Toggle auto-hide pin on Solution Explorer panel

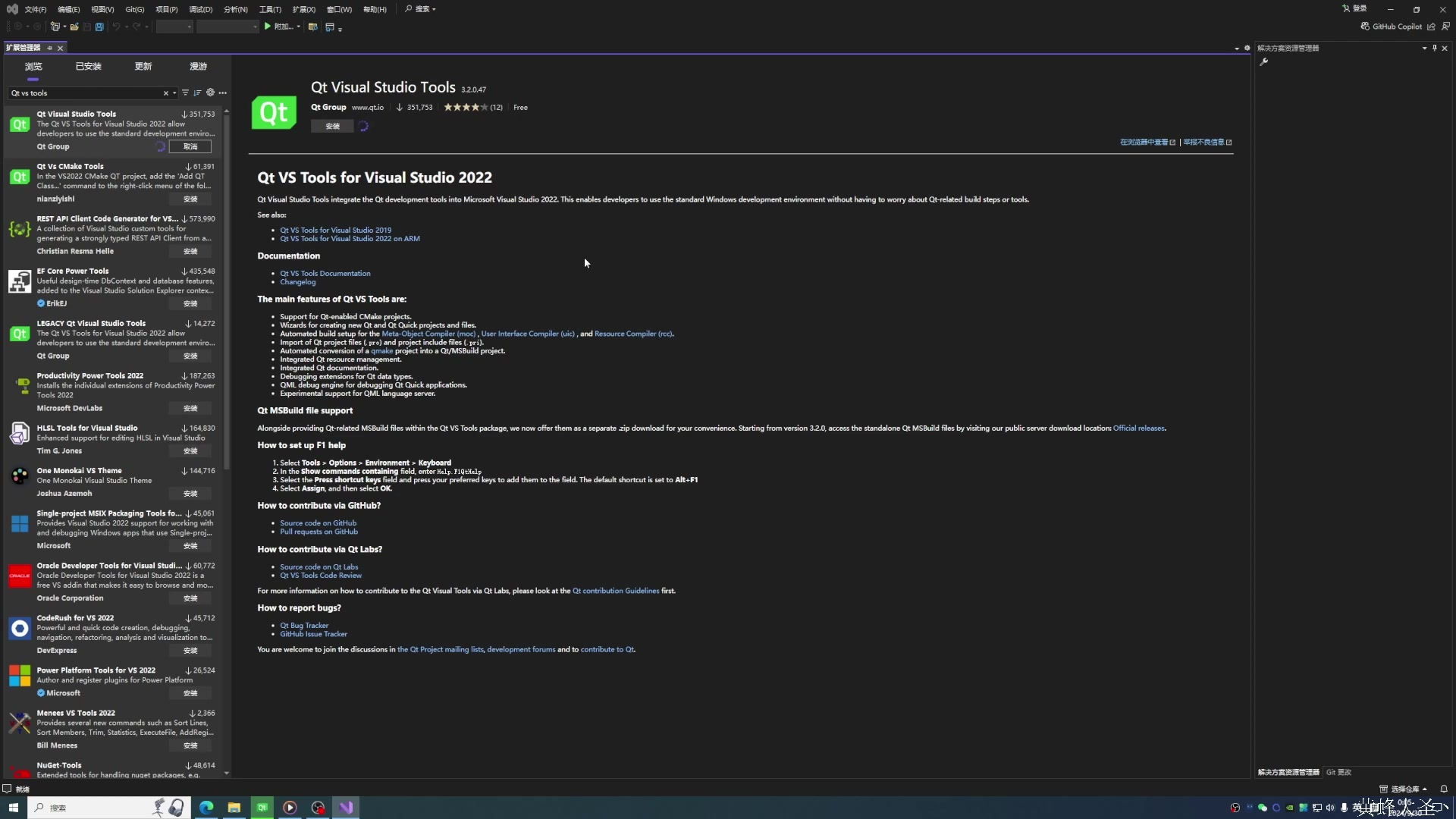(x=1434, y=48)
